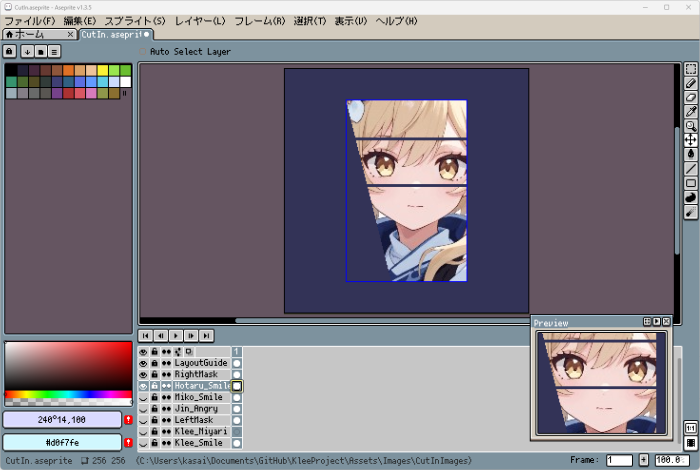Switch to the ホーム tab
The width and height of the screenshot is (700, 470).
coord(35,34)
